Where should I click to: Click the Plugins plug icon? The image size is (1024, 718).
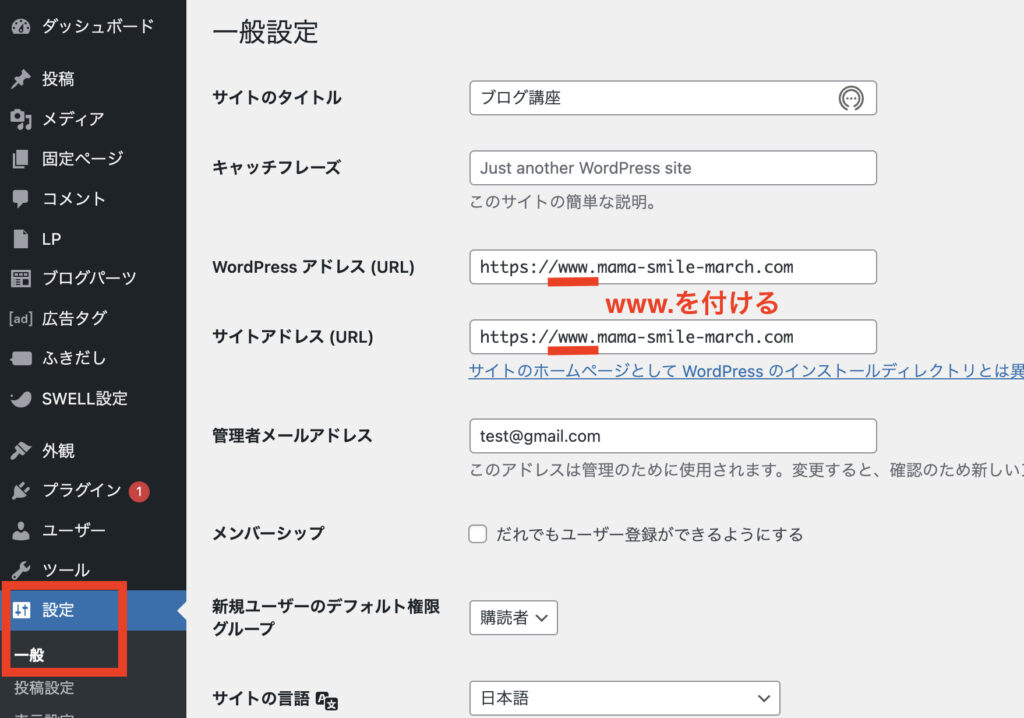click(x=21, y=491)
